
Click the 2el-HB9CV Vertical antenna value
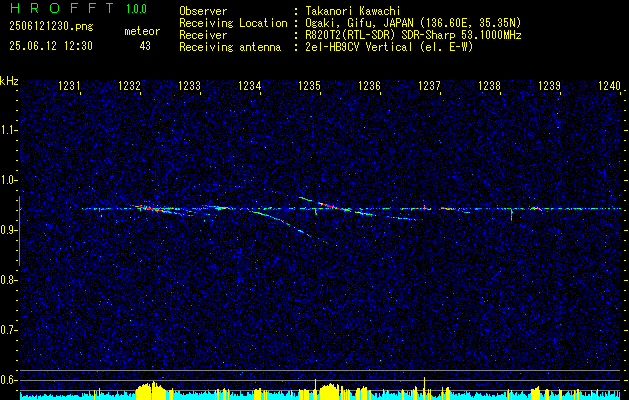pos(389,47)
